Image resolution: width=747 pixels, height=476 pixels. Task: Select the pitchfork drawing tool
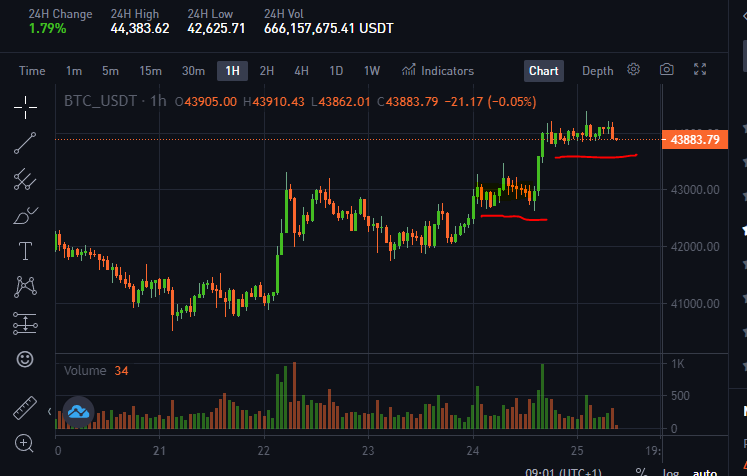pyautogui.click(x=25, y=180)
